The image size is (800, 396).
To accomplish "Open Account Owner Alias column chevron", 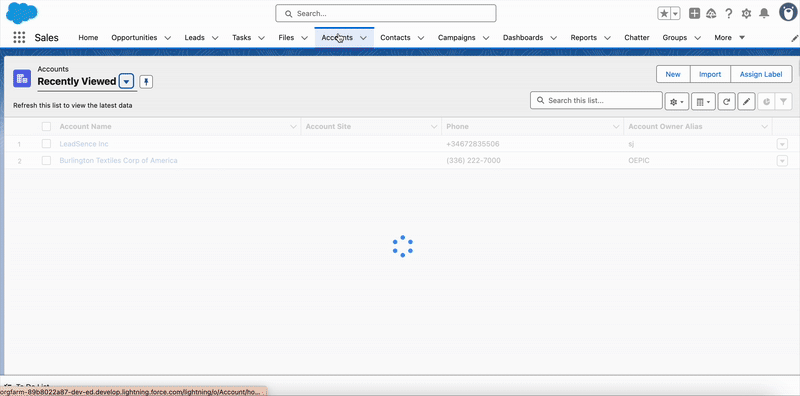I will pyautogui.click(x=764, y=127).
